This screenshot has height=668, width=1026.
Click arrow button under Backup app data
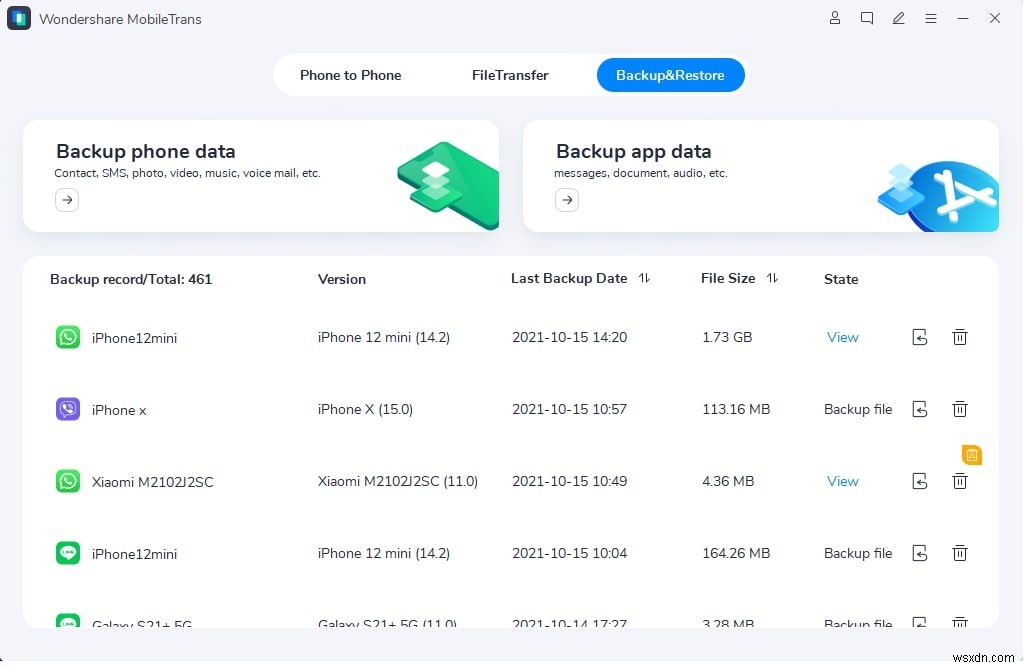click(x=567, y=200)
